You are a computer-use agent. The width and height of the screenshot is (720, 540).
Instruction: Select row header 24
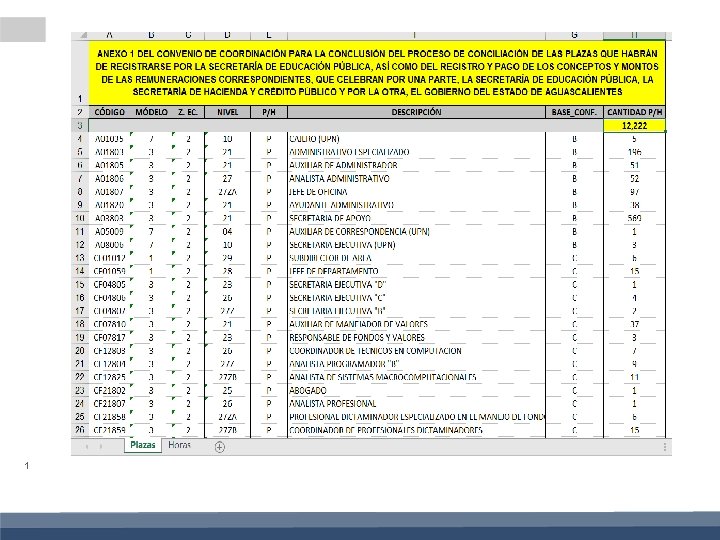click(x=80, y=404)
